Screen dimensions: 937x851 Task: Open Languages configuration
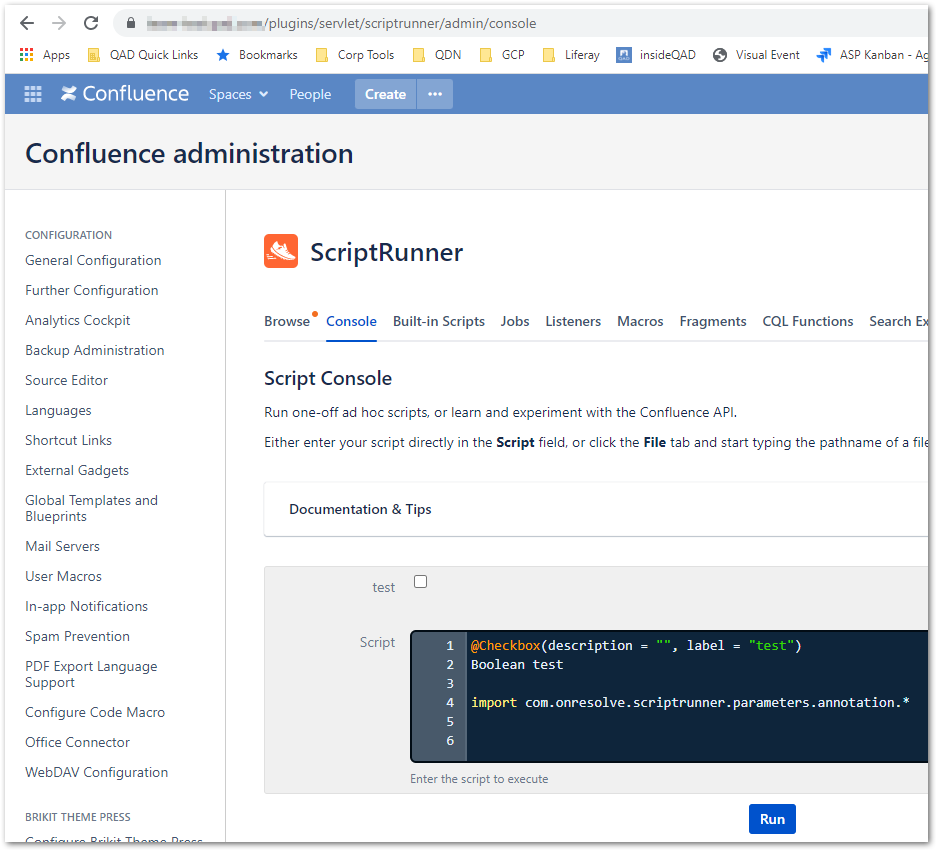[x=58, y=411]
